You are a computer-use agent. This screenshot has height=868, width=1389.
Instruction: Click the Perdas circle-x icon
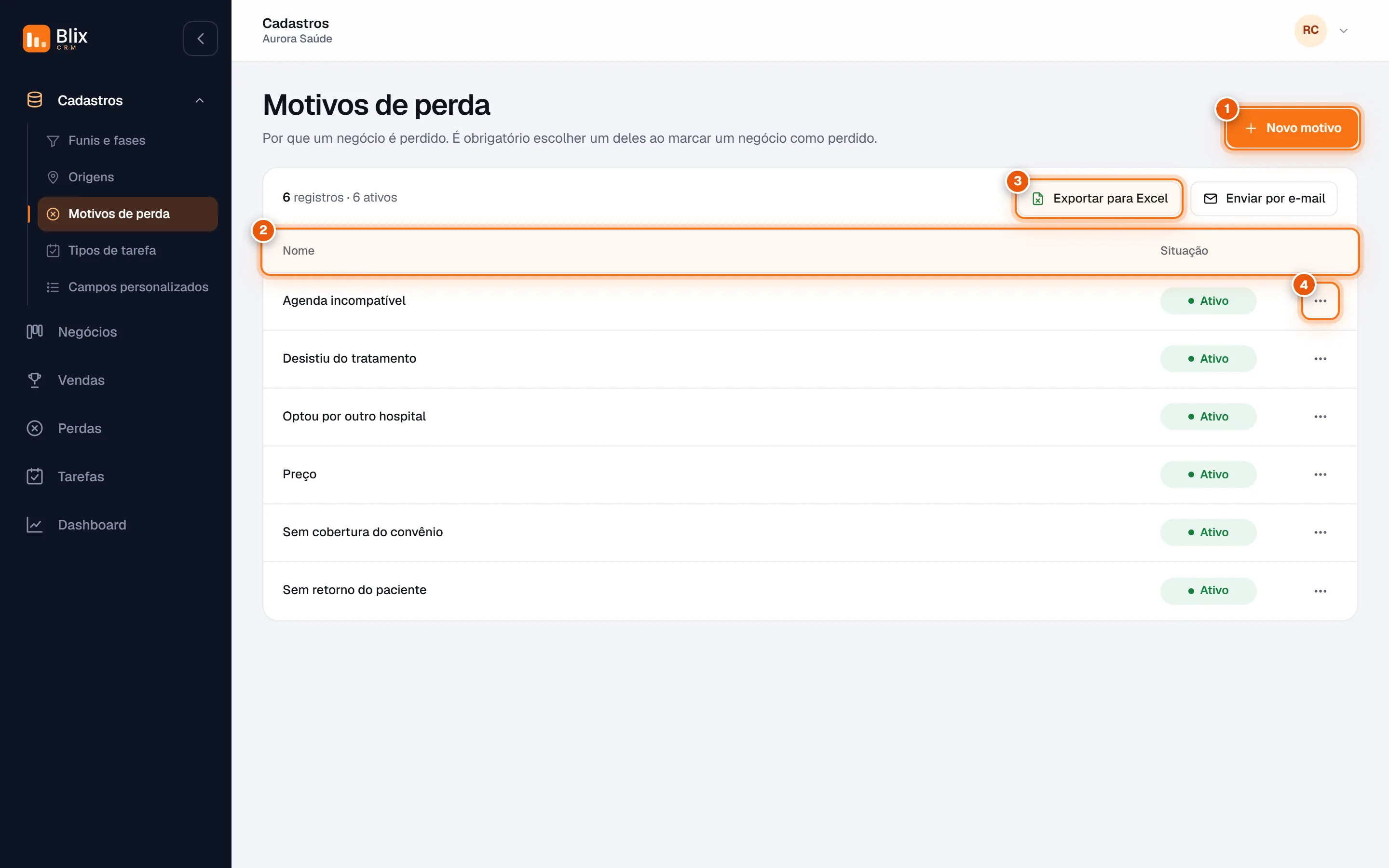pos(34,428)
